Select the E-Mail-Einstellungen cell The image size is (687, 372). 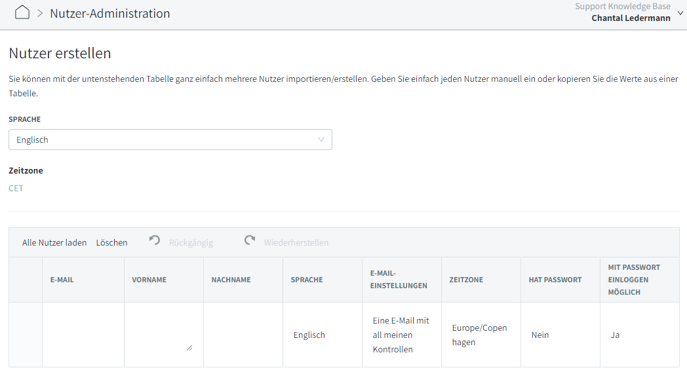click(402, 335)
